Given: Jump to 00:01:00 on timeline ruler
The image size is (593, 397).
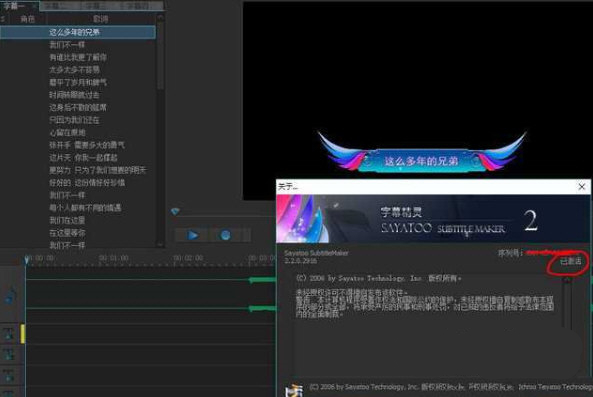Looking at the screenshot, I should [x=113, y=258].
